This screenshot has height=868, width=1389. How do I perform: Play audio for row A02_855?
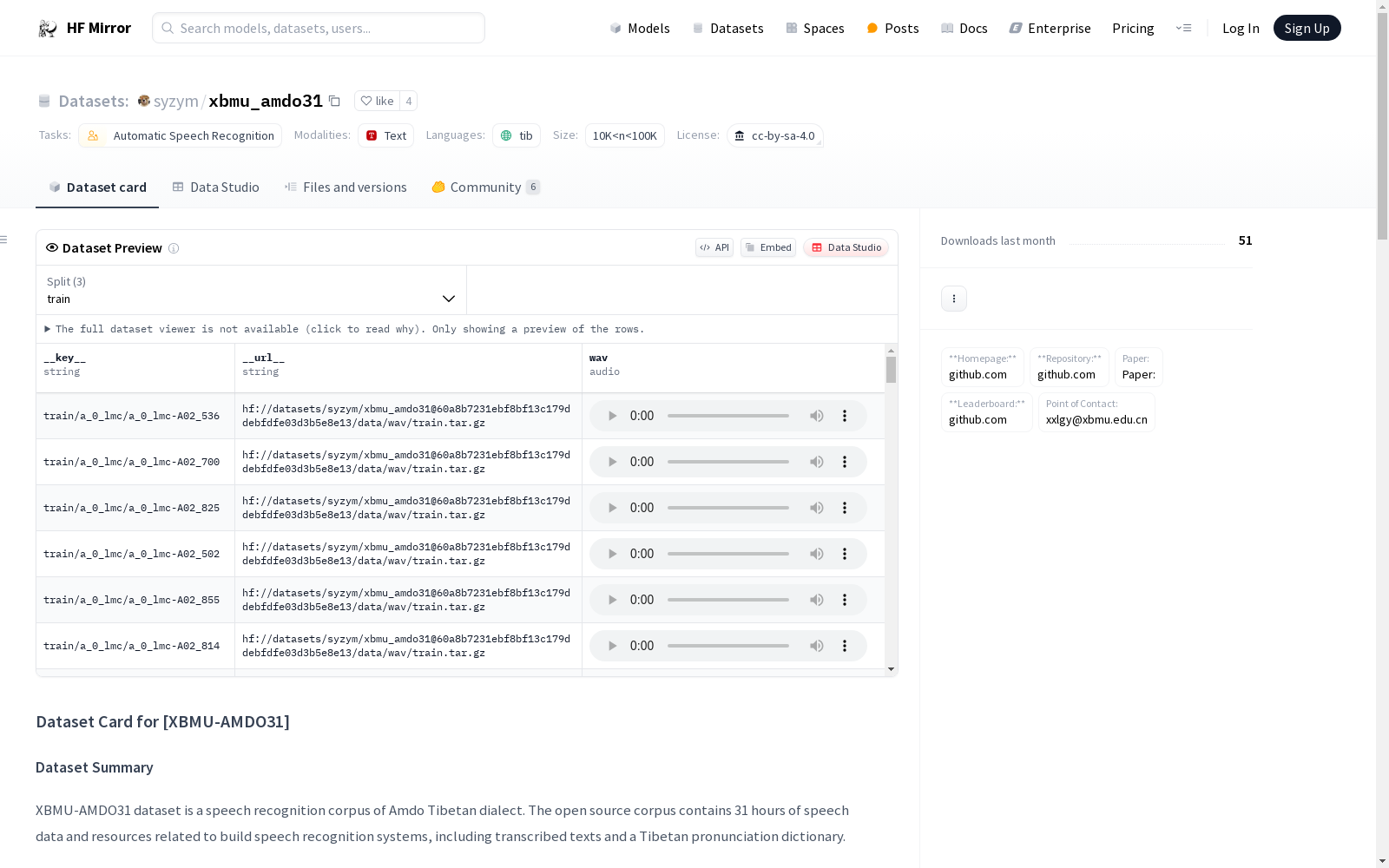[612, 600]
